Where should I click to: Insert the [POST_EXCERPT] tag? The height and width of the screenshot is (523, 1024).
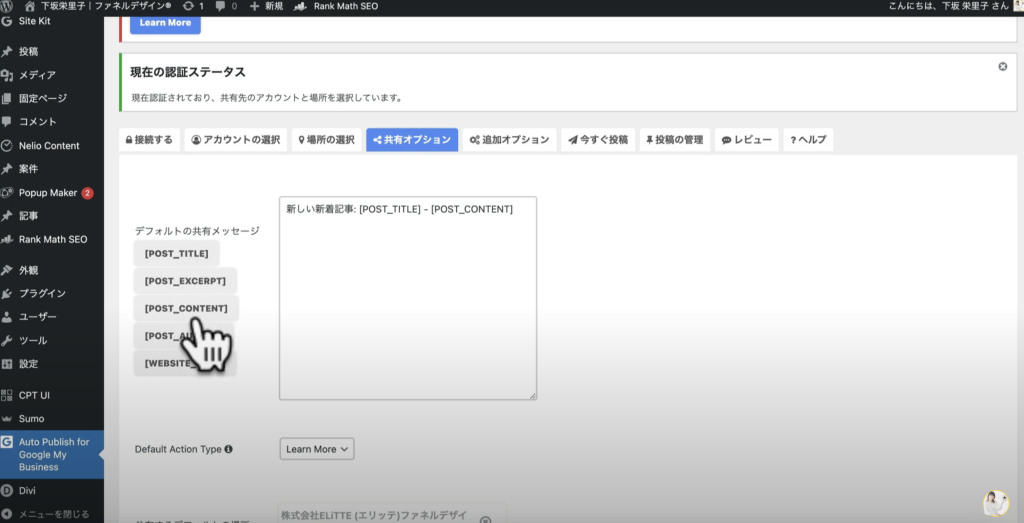185,281
